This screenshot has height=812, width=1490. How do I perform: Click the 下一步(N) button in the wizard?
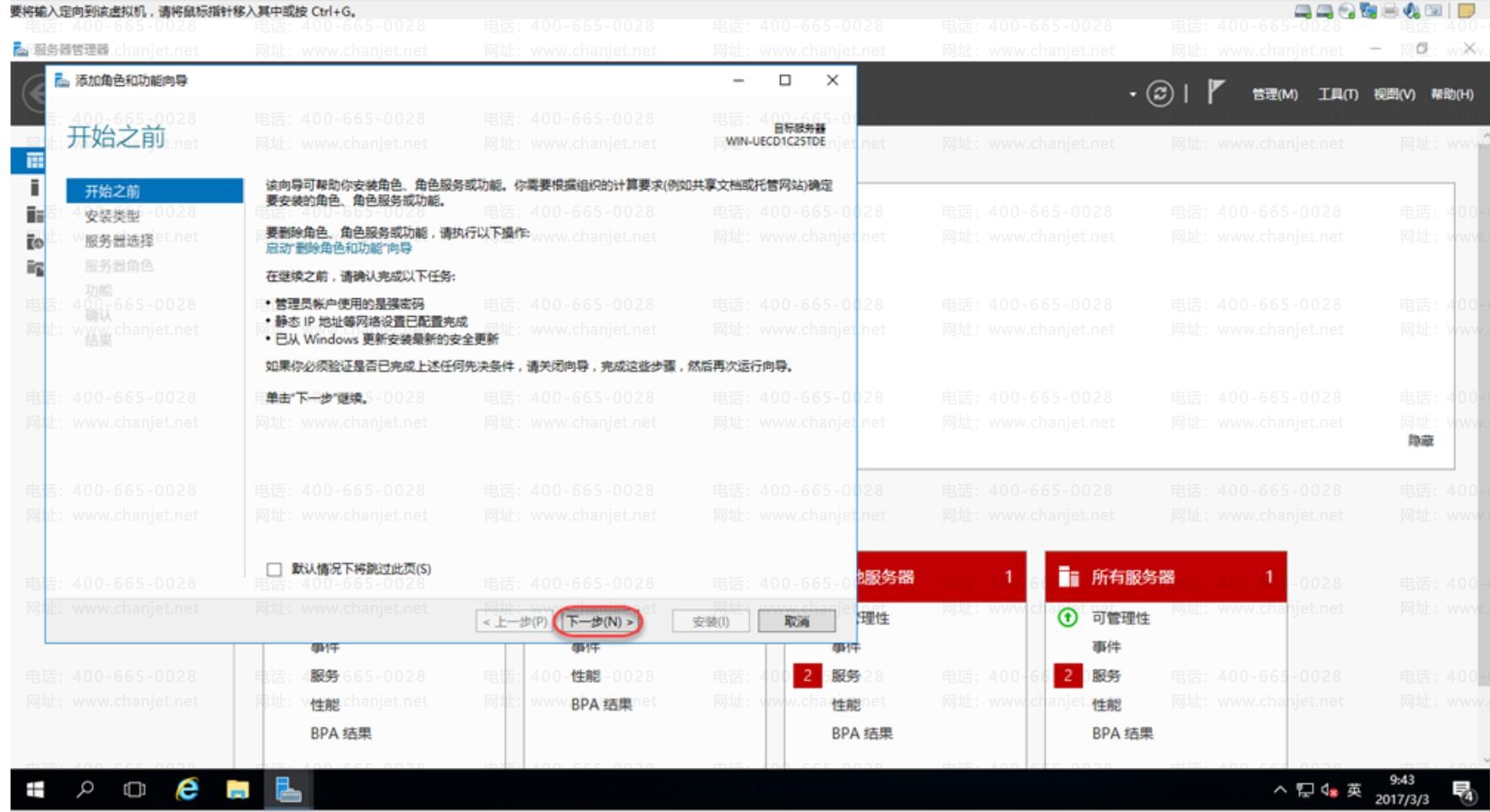(x=599, y=622)
